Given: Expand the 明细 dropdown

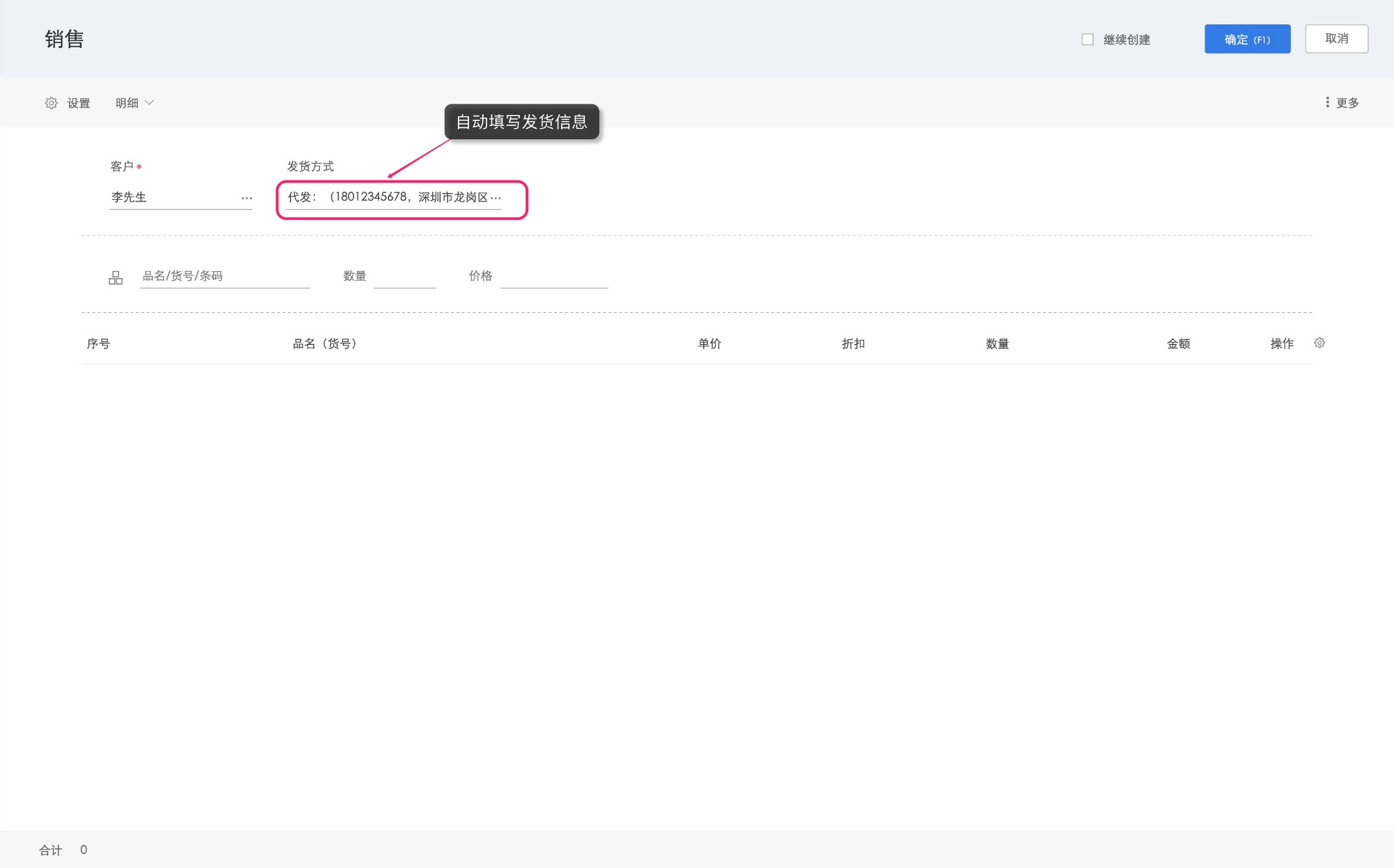Looking at the screenshot, I should (127, 103).
